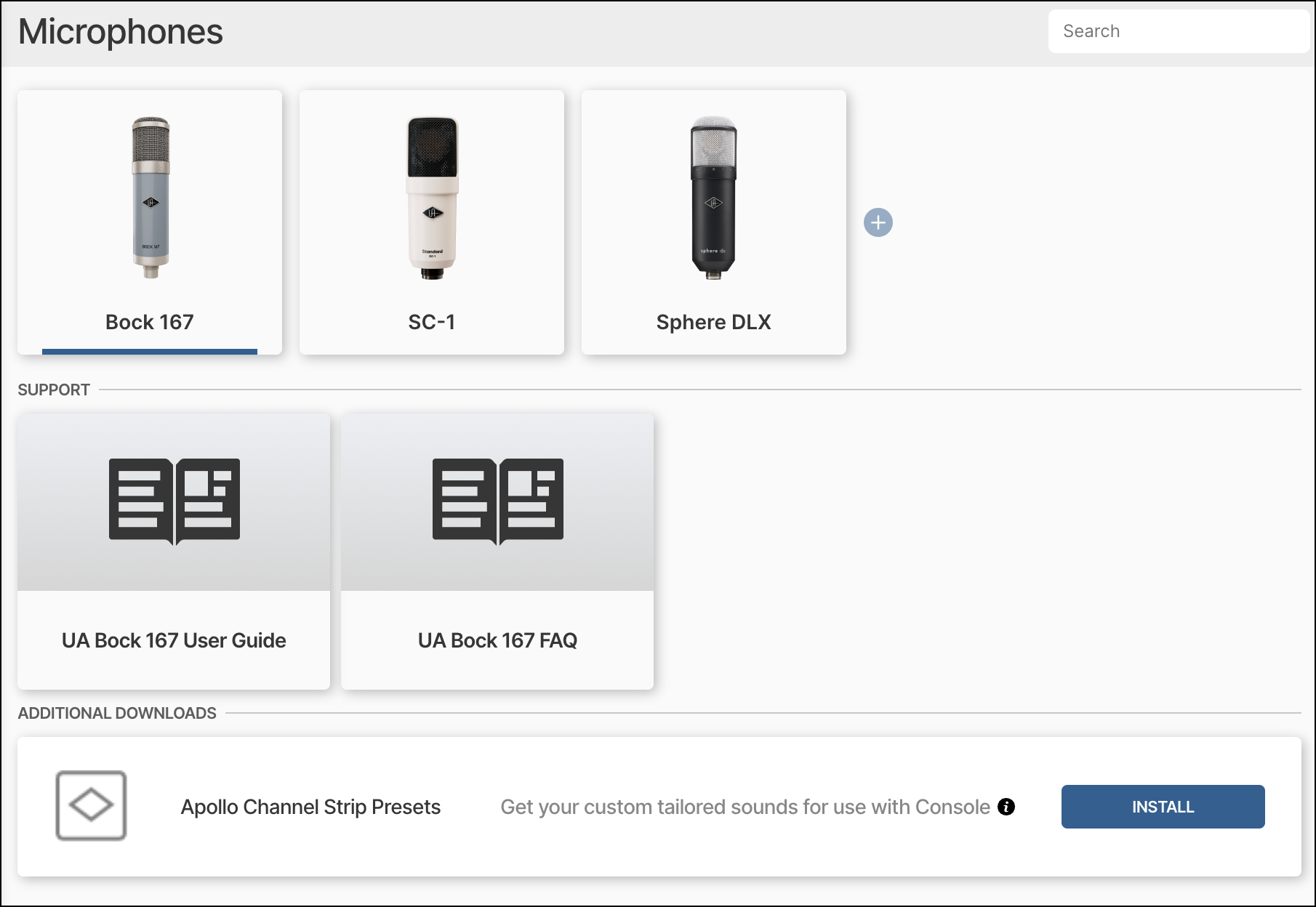
Task: Click the SUPPORT section label
Action: coord(54,390)
